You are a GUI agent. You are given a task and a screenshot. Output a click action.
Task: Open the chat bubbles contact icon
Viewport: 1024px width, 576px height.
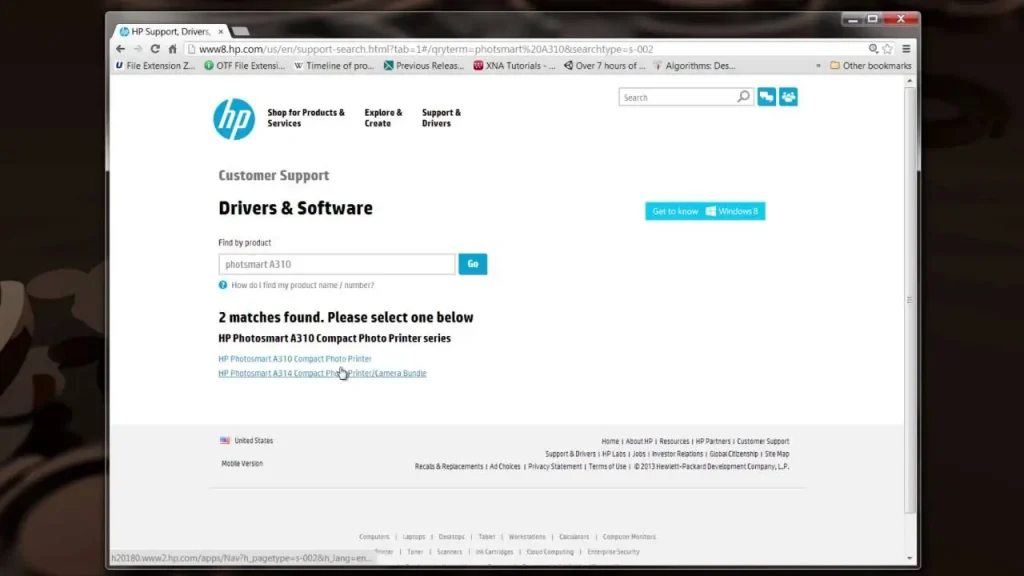766,96
